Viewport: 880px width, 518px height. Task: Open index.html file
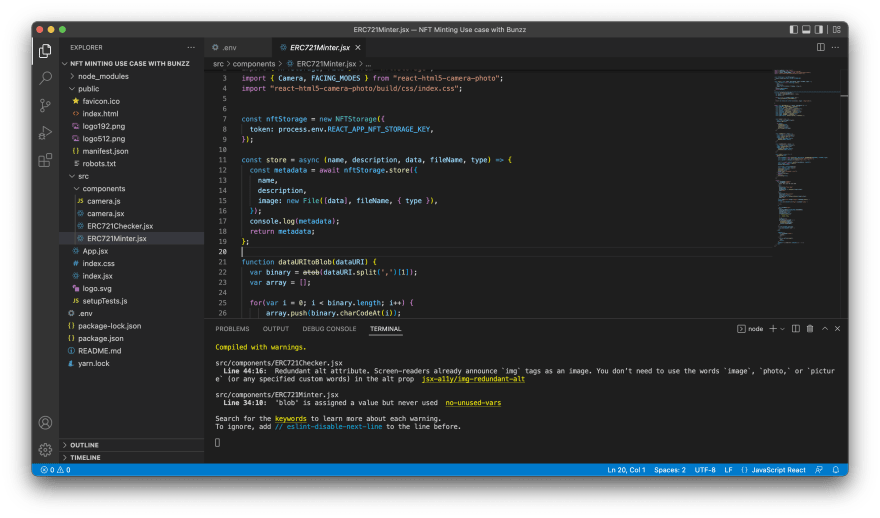click(131, 113)
